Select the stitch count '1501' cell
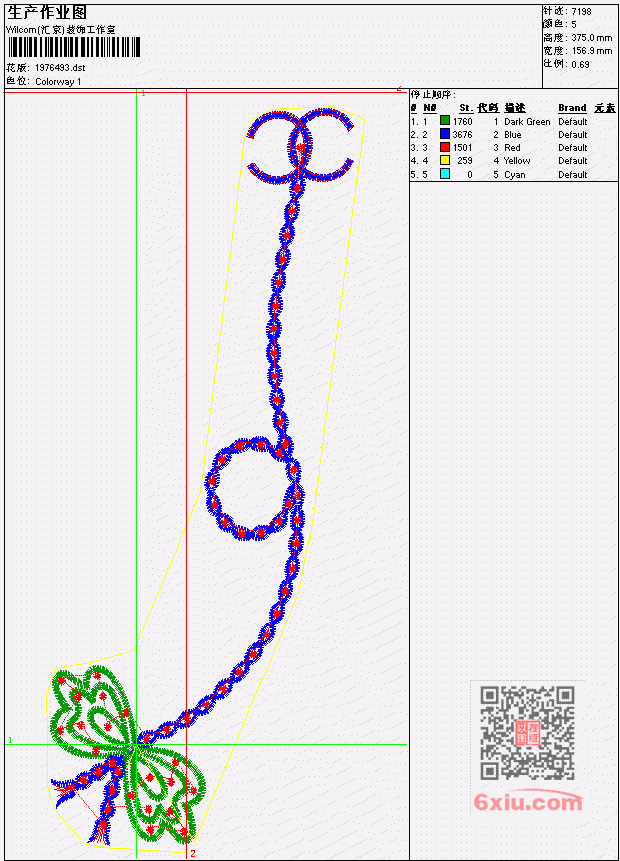Screen dimensions: 620x861 (x=462, y=148)
